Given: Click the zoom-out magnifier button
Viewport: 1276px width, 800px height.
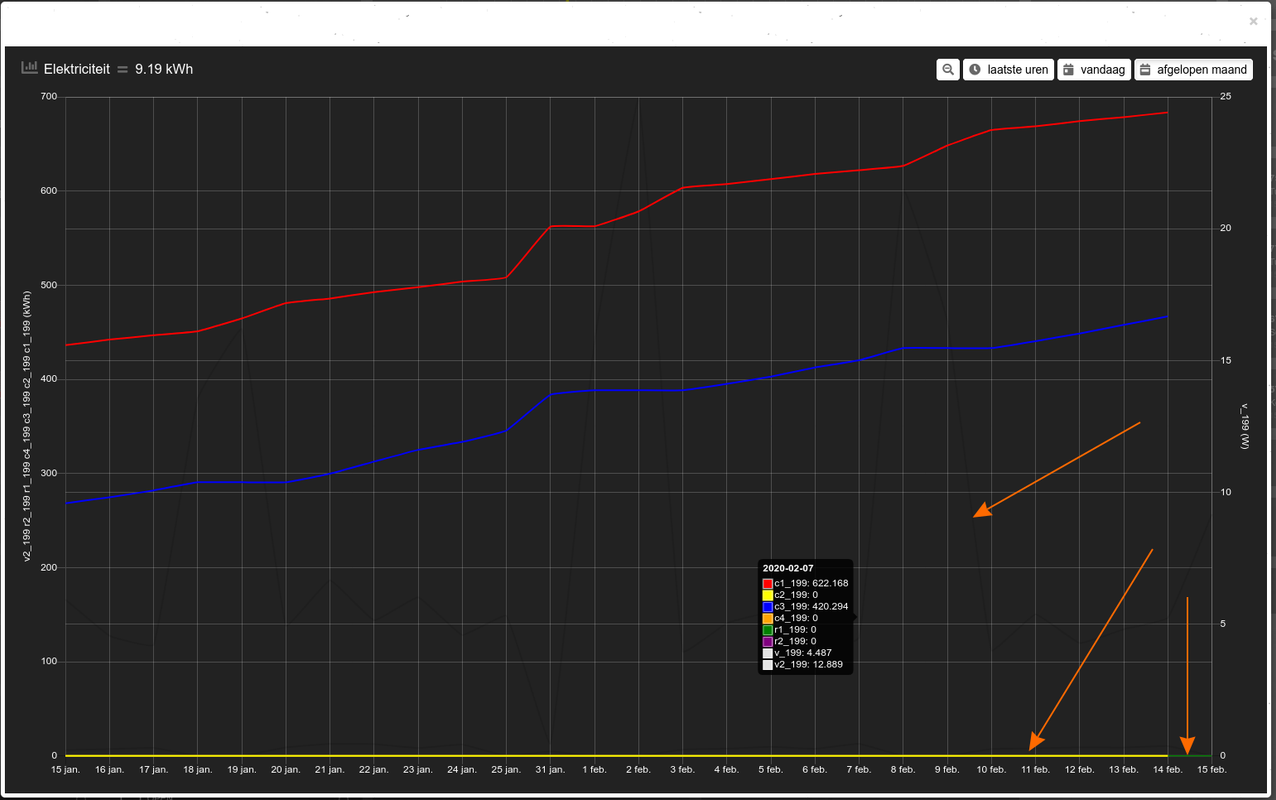Looking at the screenshot, I should coord(948,70).
